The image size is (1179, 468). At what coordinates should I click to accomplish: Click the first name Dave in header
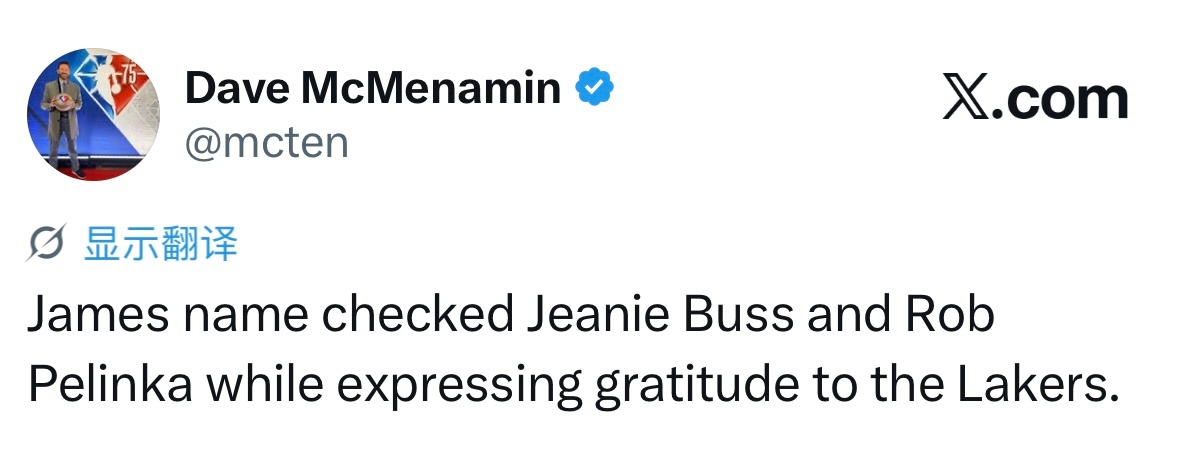pos(237,87)
